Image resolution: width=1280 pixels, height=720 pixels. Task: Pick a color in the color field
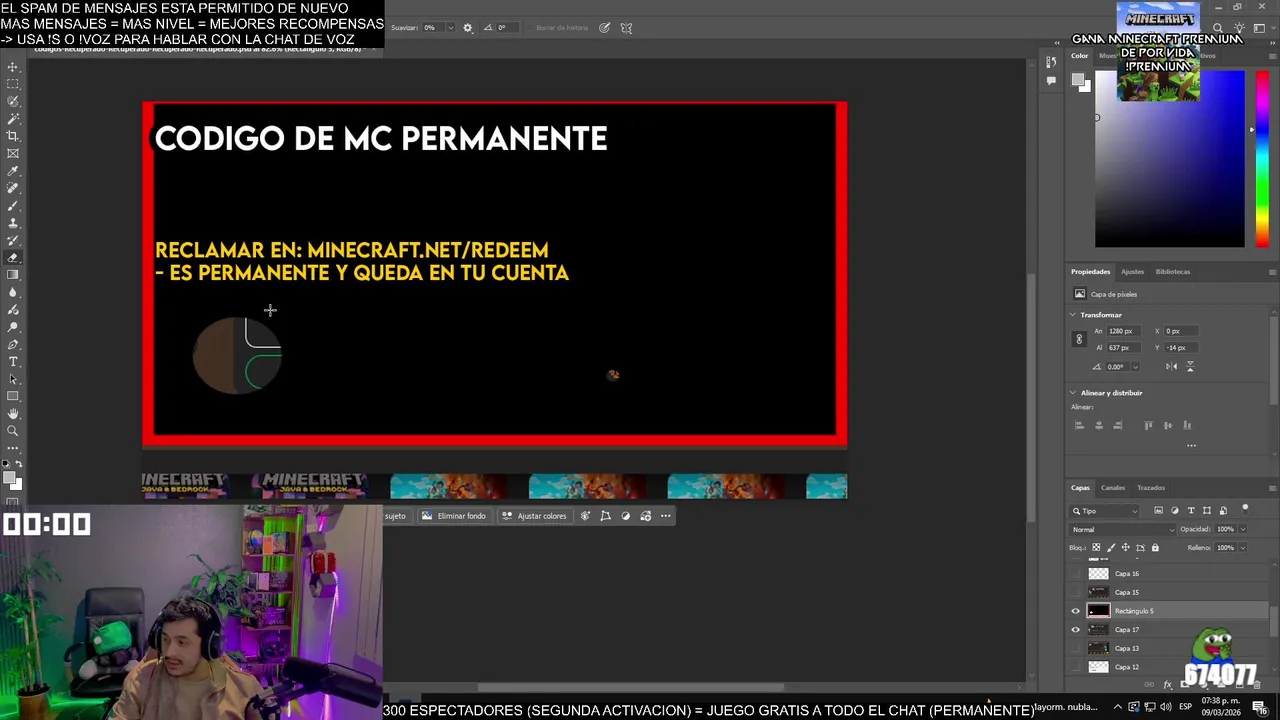point(1170,158)
